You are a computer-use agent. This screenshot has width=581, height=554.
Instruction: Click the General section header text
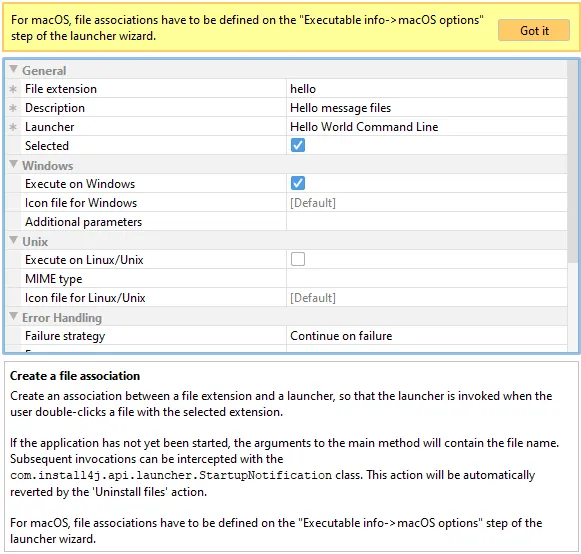[44, 70]
